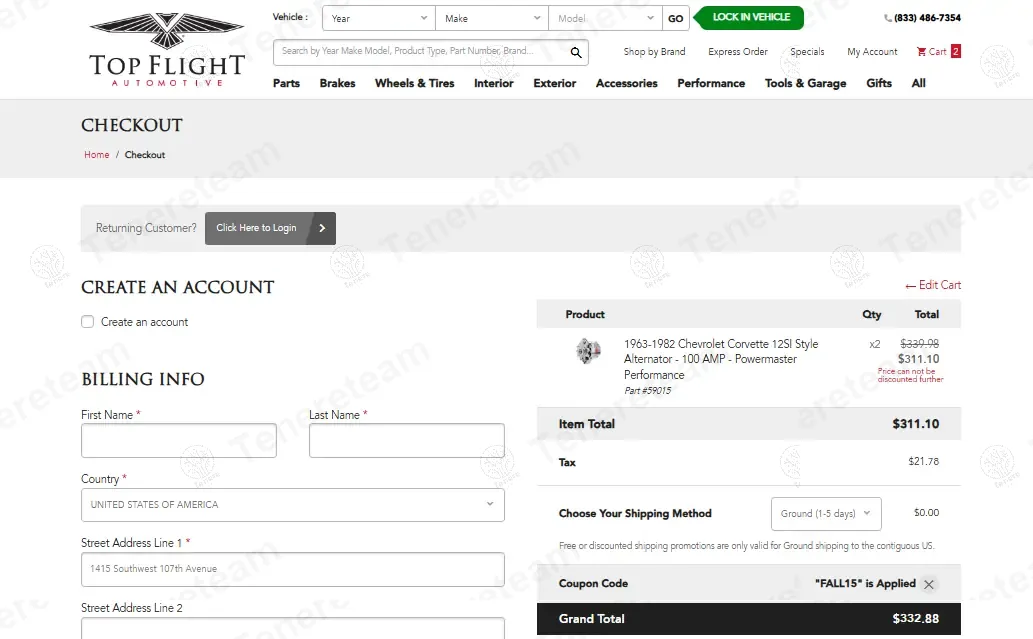Click the Corvette alternator product title

(721, 359)
